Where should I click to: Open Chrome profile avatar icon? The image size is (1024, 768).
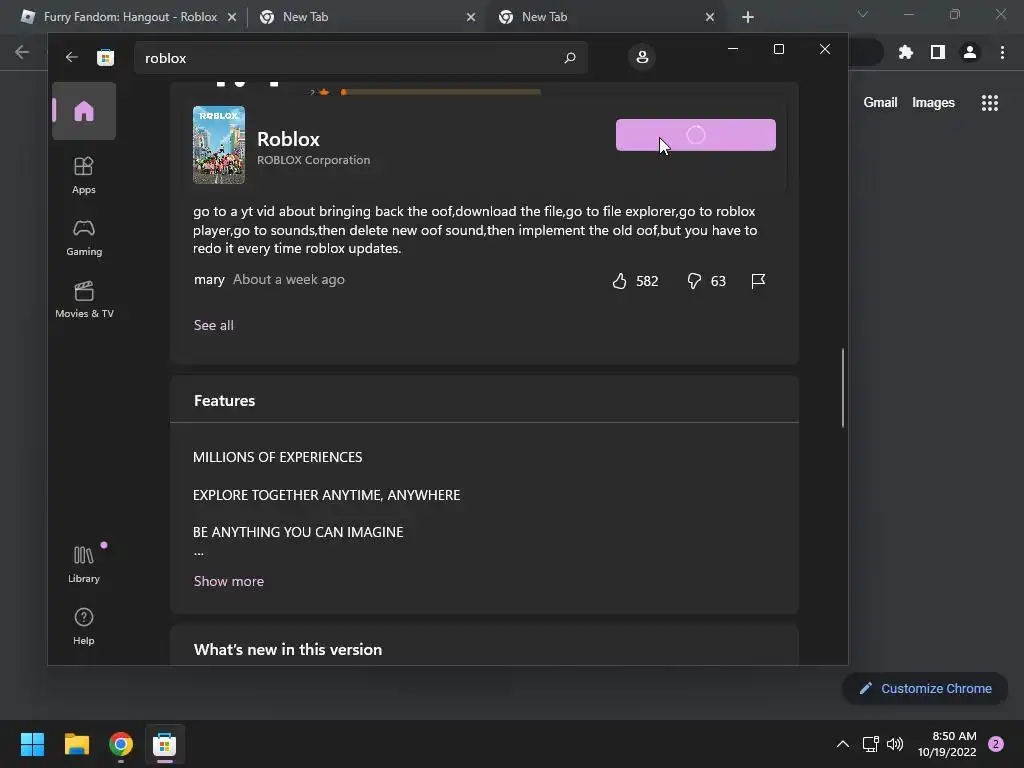(970, 52)
